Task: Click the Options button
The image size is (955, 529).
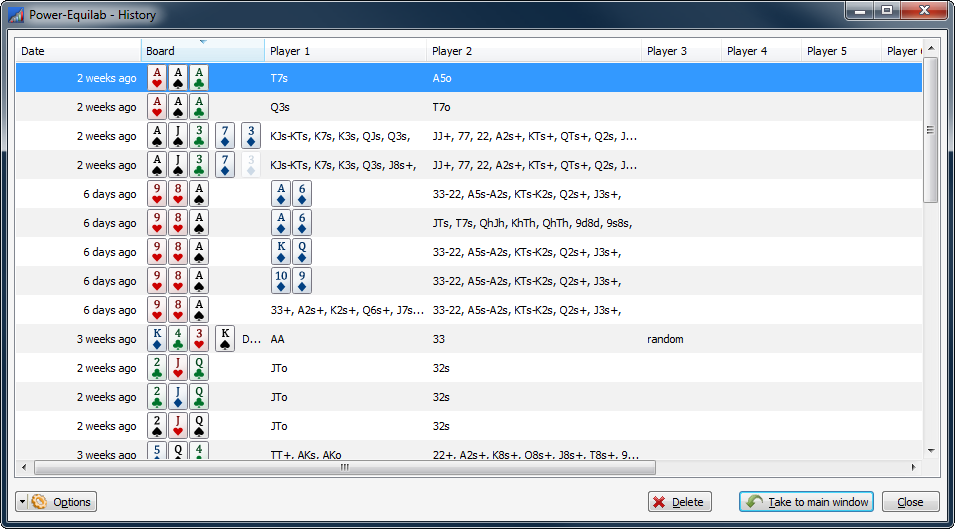Action: coord(62,502)
